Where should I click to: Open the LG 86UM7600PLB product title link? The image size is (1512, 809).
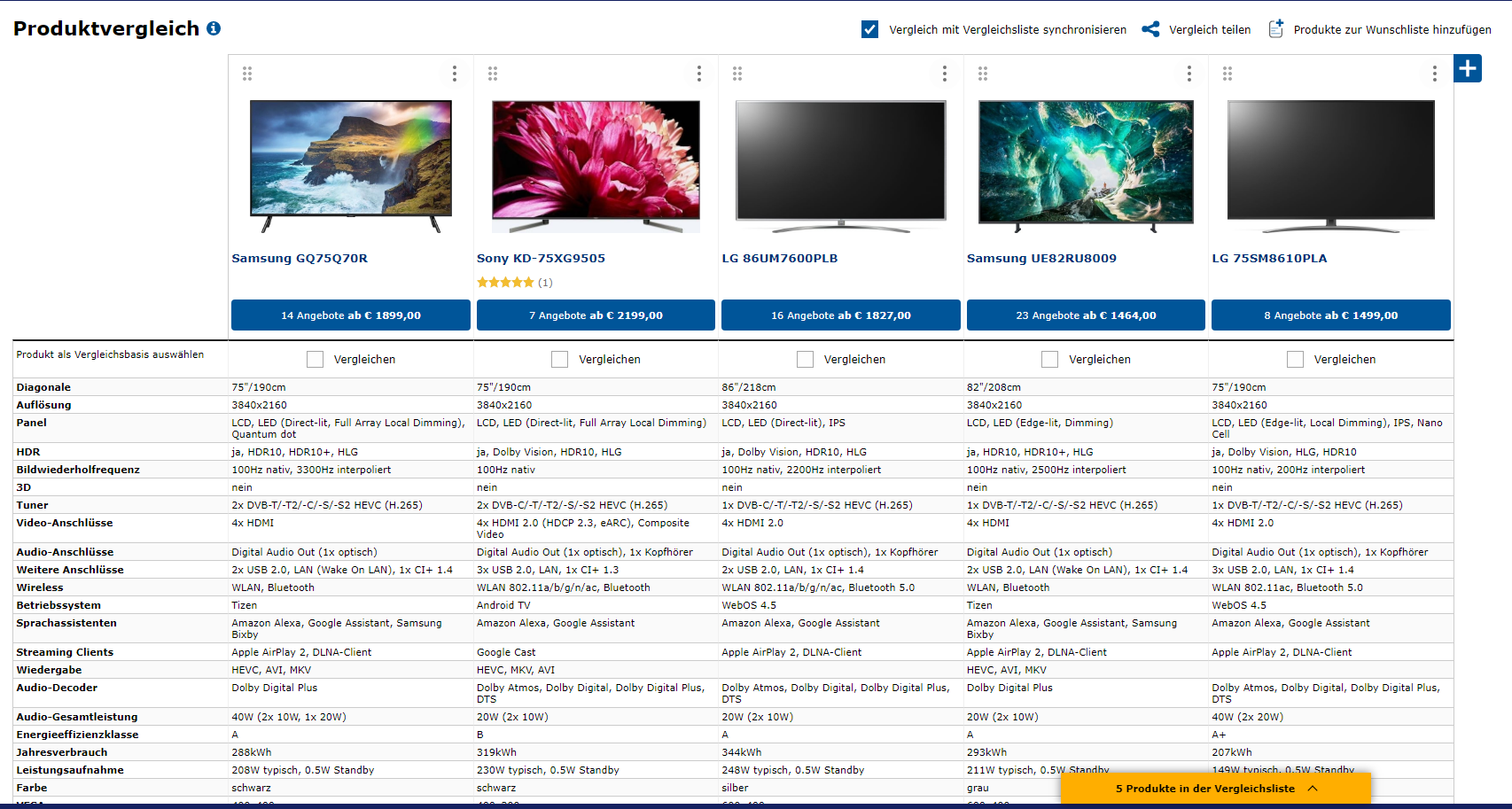pos(780,259)
